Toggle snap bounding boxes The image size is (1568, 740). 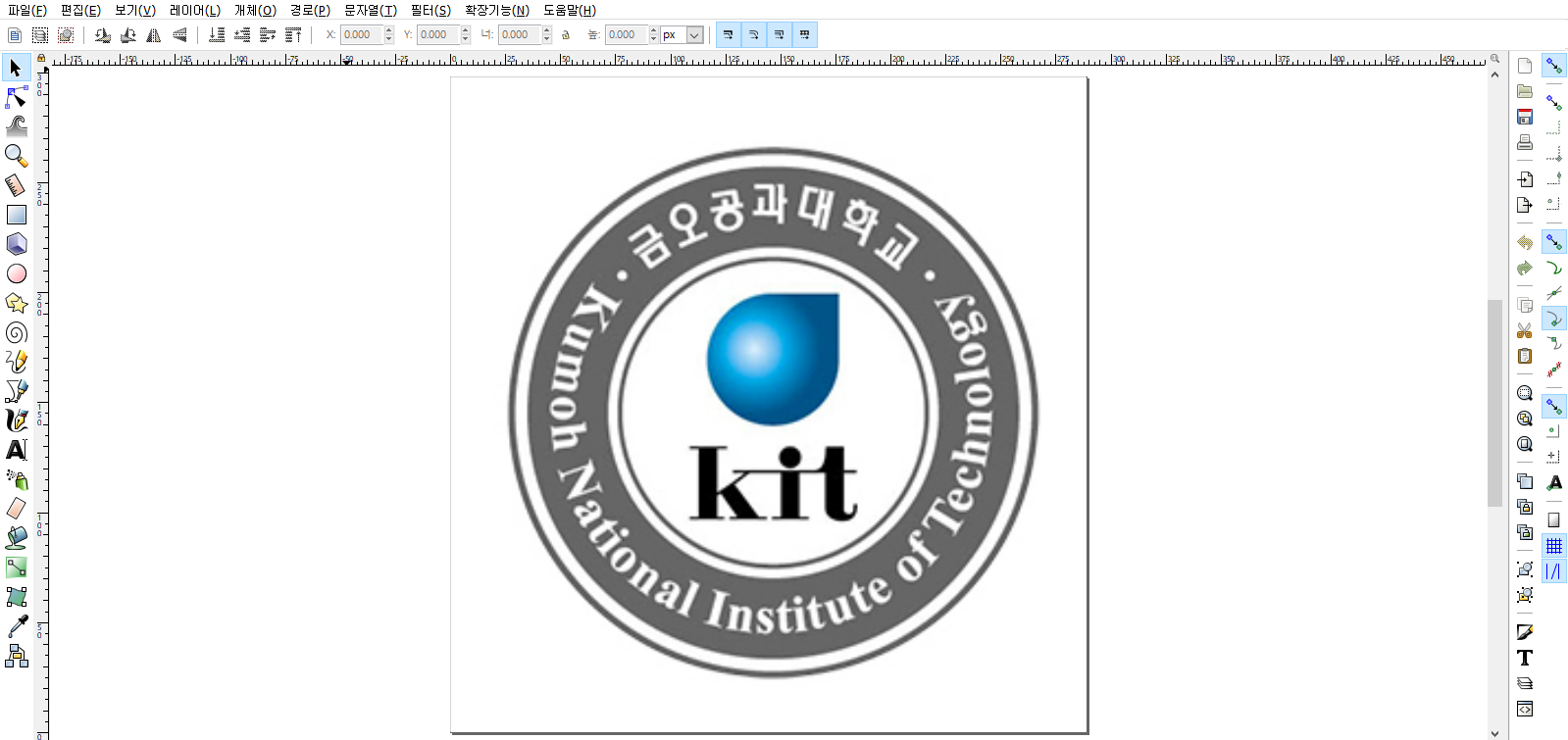click(x=1554, y=103)
